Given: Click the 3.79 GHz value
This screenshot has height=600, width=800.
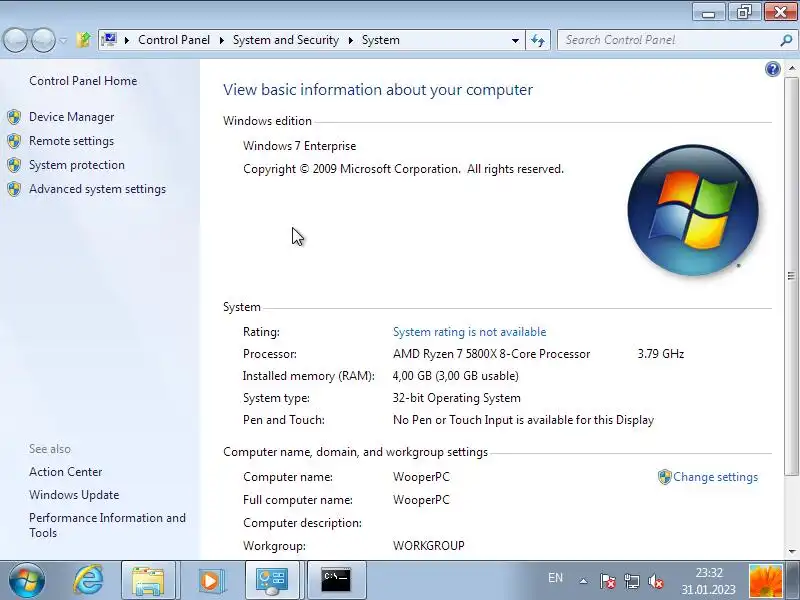Looking at the screenshot, I should point(661,354).
